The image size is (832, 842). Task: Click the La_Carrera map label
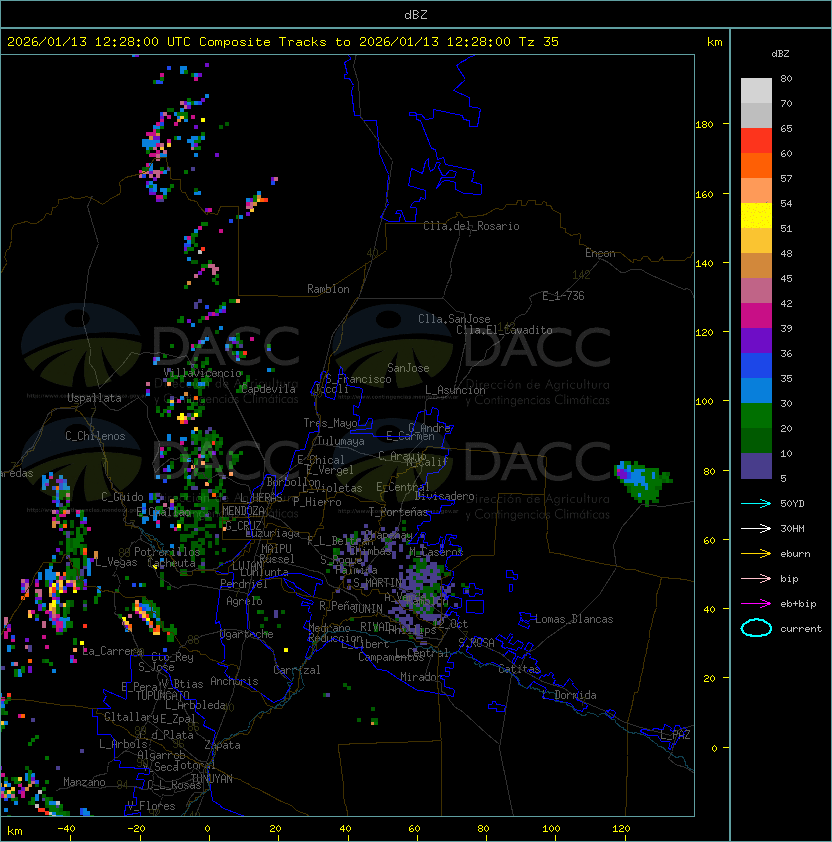113,651
